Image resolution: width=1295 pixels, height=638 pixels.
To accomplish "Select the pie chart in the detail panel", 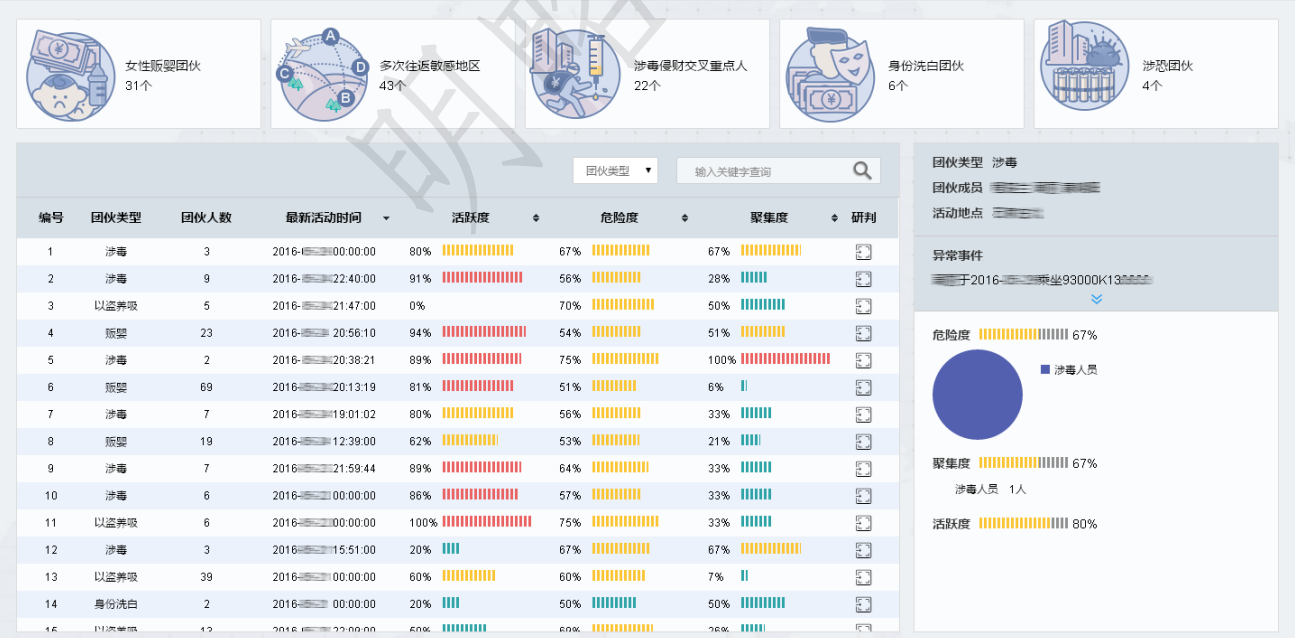I will (x=977, y=394).
